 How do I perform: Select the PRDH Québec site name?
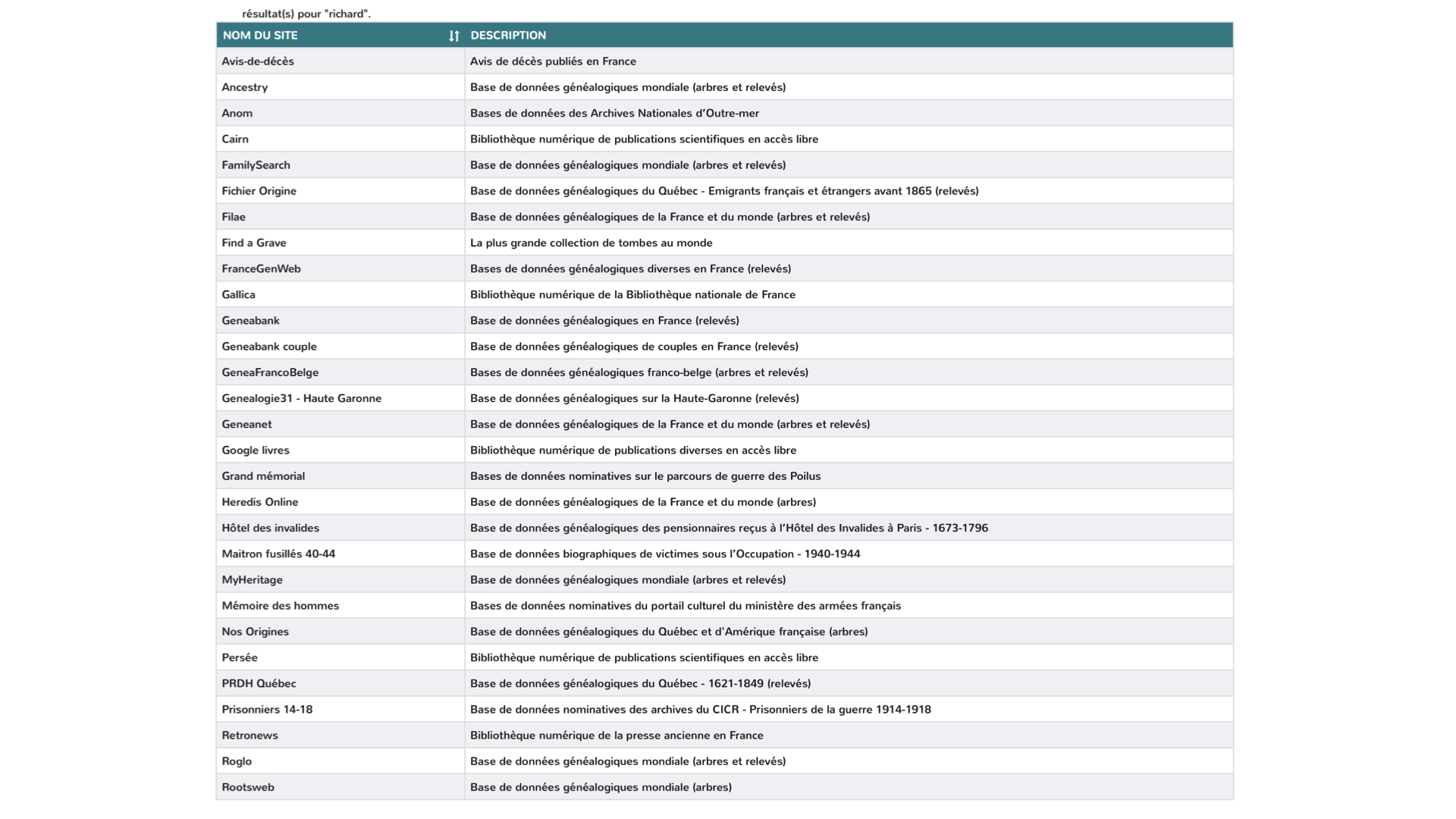(x=259, y=683)
